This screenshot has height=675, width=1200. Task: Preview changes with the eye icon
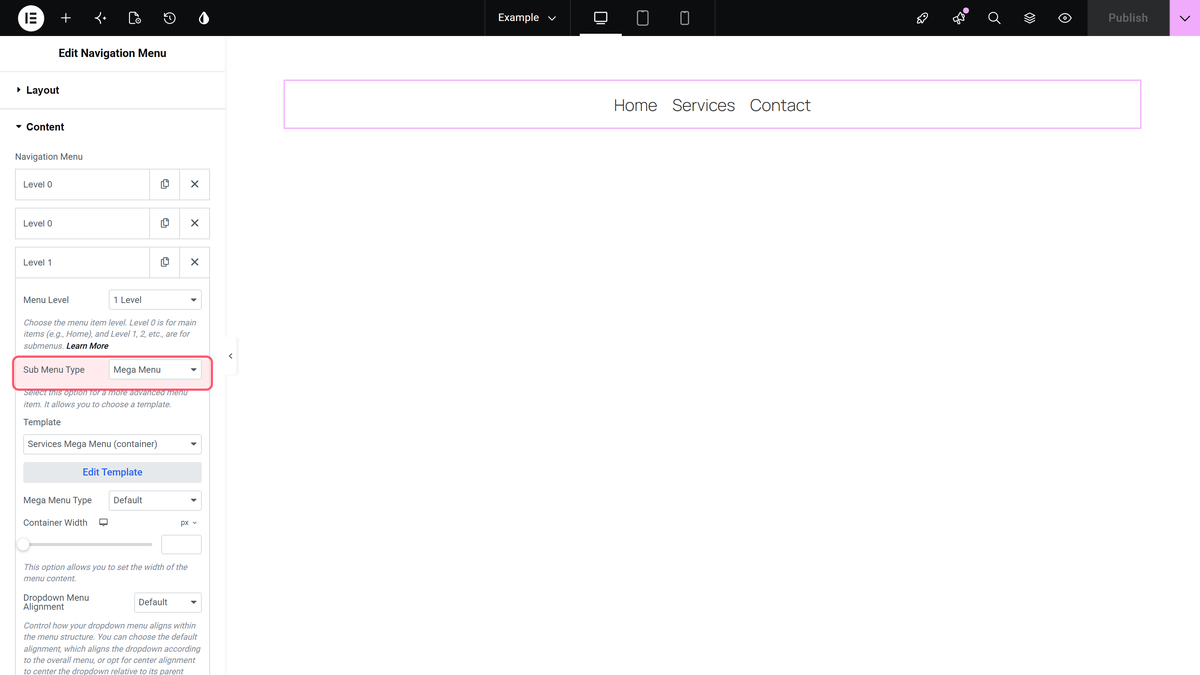tap(1065, 18)
